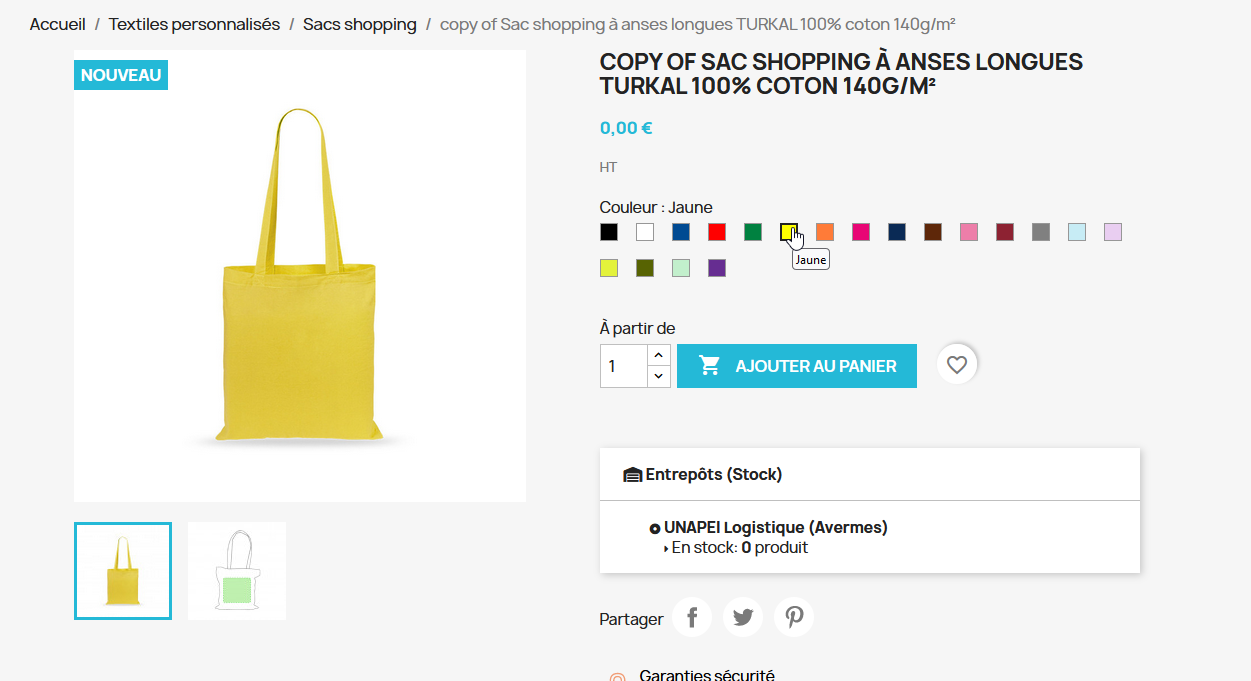
Task: Choose the orange color swatch
Action: (x=825, y=232)
